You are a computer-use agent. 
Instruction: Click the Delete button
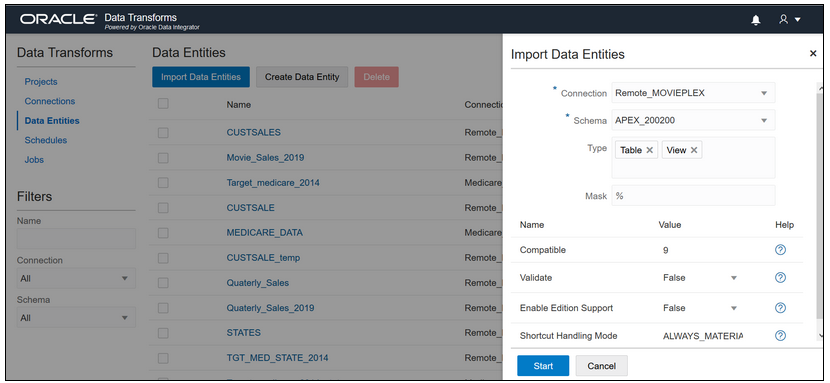click(x=376, y=77)
